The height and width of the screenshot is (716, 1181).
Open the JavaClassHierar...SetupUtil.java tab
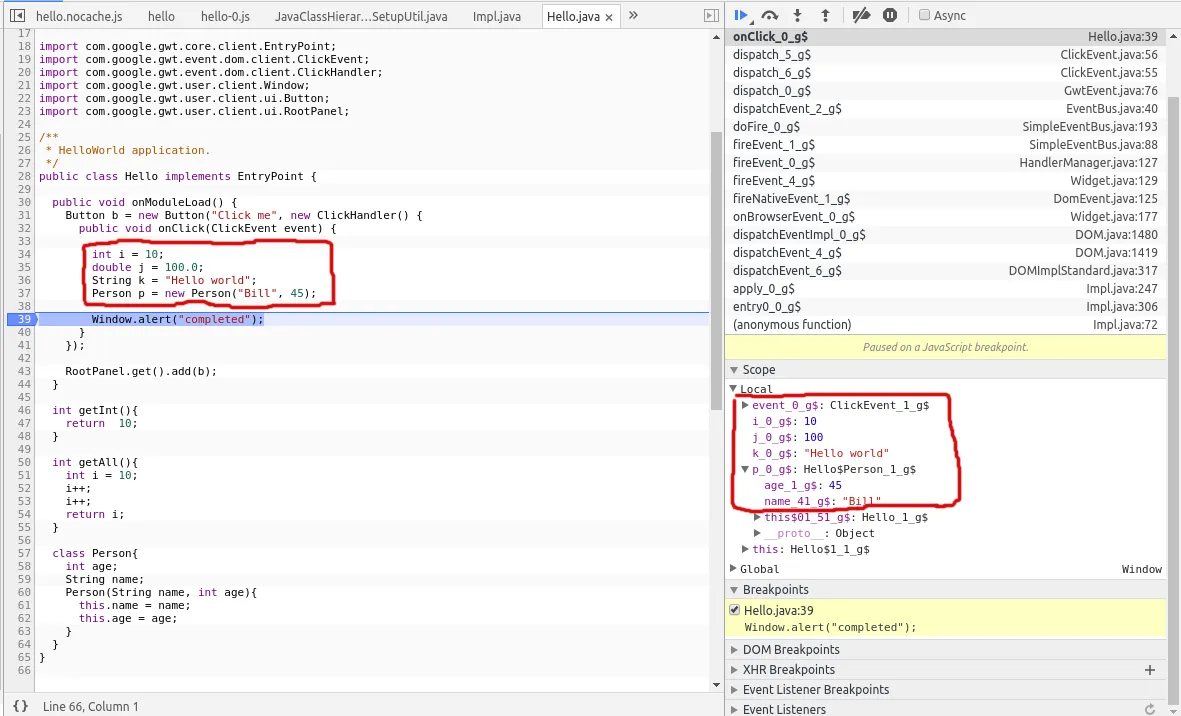pyautogui.click(x=361, y=16)
